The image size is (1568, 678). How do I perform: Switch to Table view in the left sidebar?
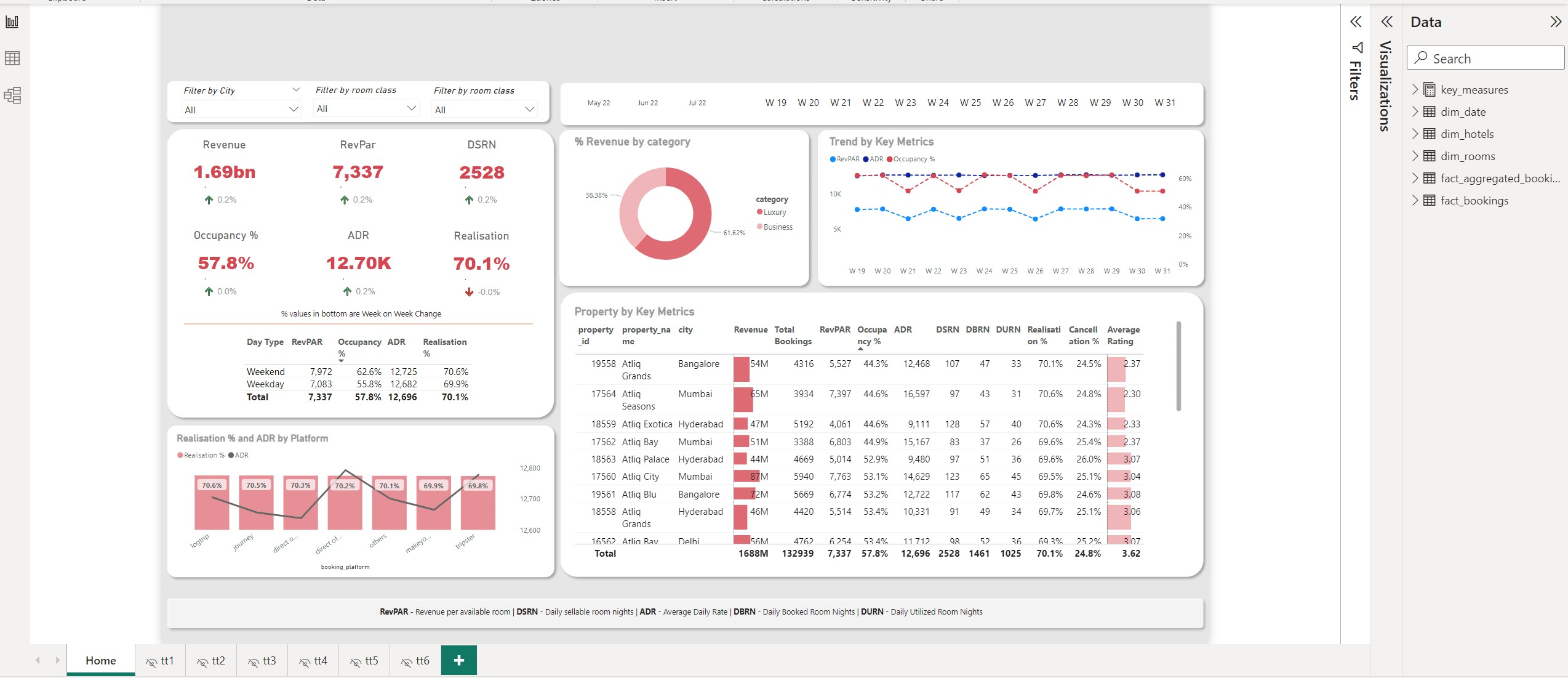click(x=12, y=59)
